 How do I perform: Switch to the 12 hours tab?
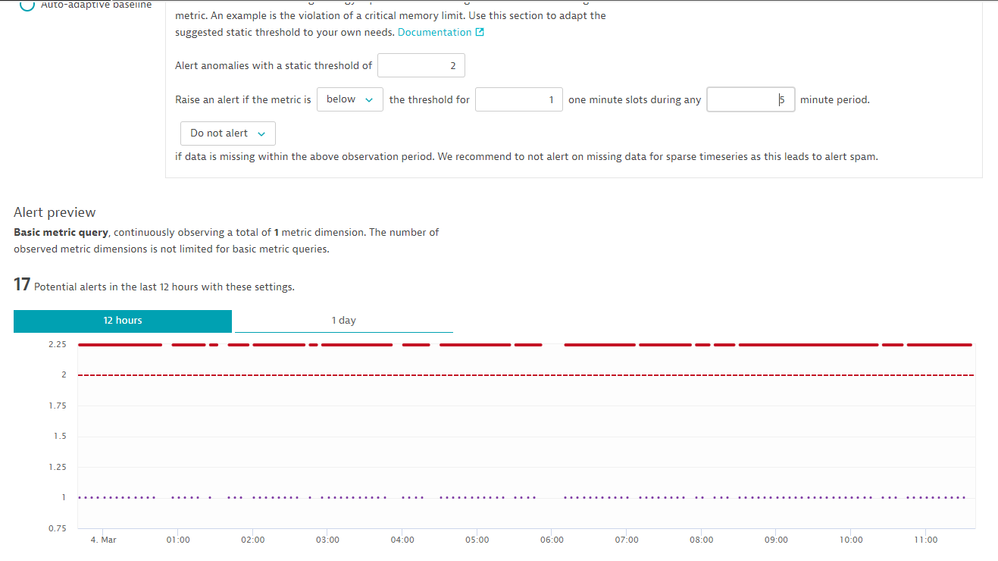123,321
